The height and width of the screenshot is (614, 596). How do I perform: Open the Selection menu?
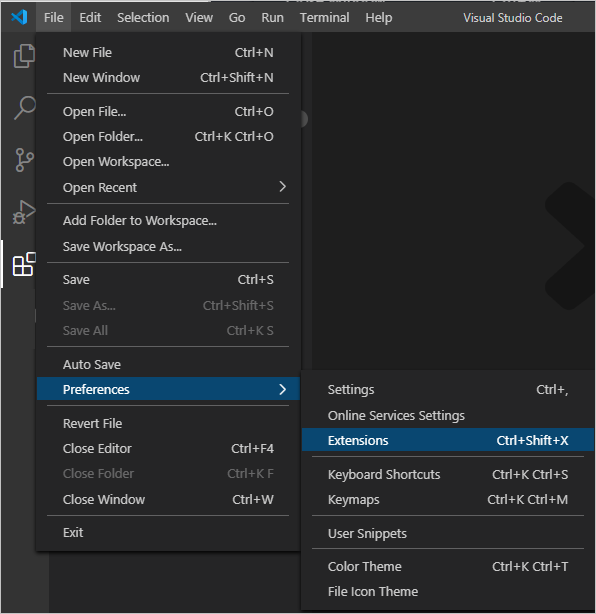(x=143, y=18)
